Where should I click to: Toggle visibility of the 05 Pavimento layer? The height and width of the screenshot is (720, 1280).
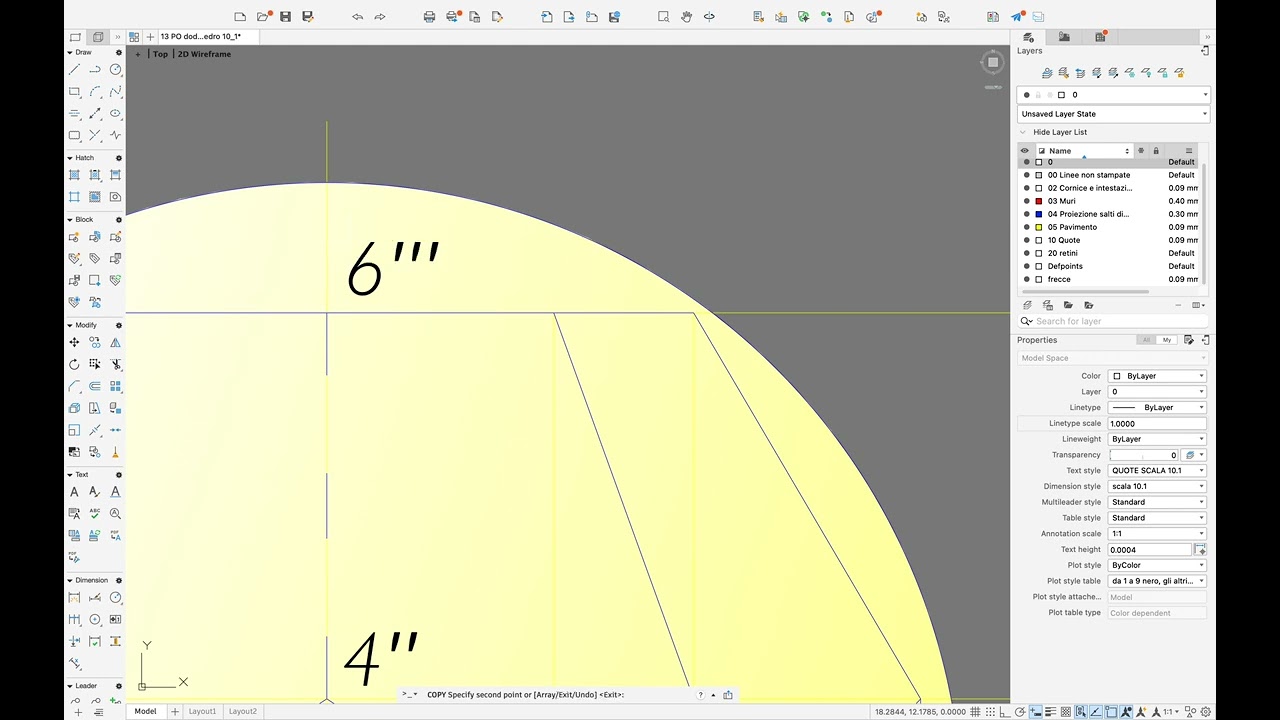(x=1026, y=227)
